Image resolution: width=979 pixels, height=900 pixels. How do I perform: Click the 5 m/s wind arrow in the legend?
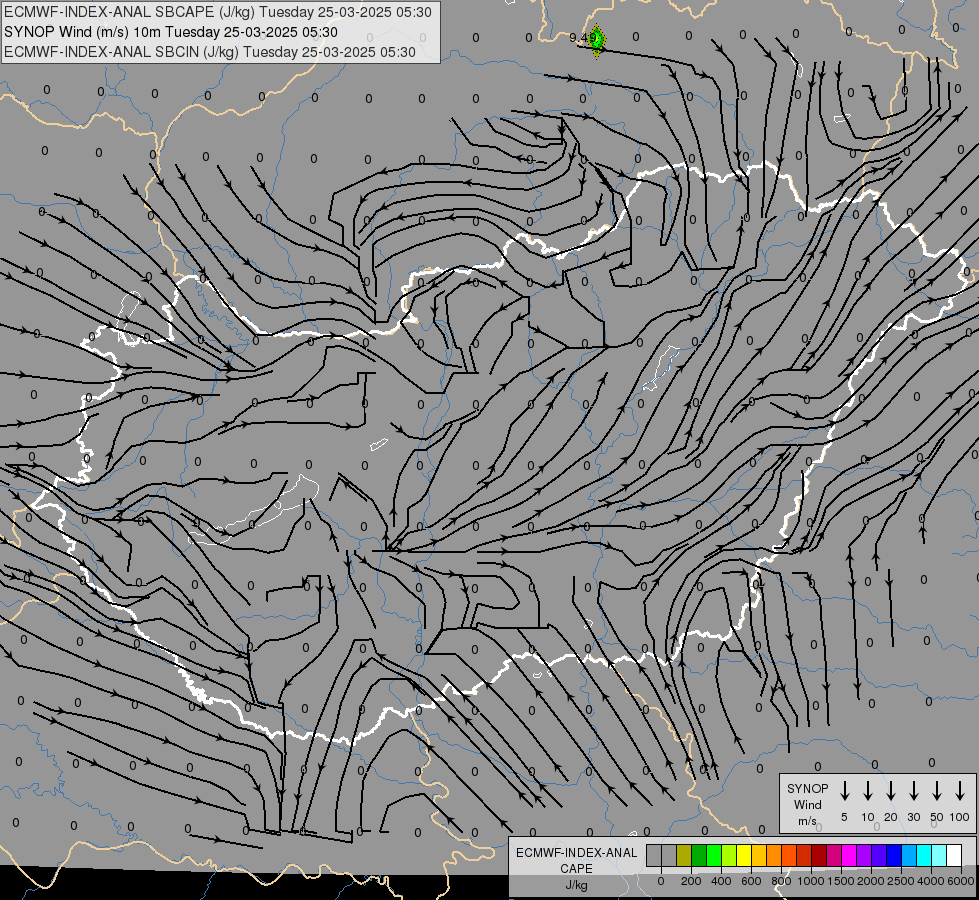pyautogui.click(x=844, y=791)
